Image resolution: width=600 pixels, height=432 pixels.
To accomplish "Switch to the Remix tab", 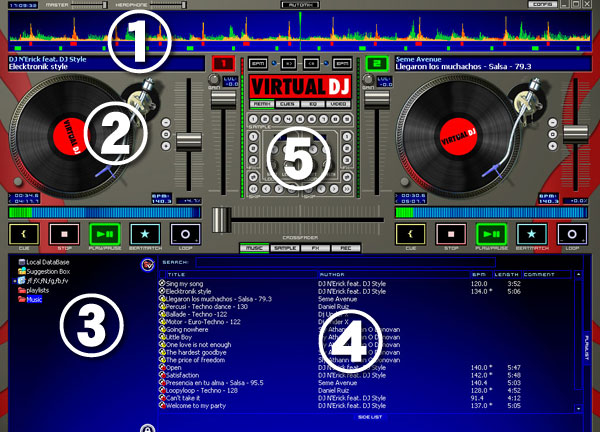I will [x=262, y=104].
